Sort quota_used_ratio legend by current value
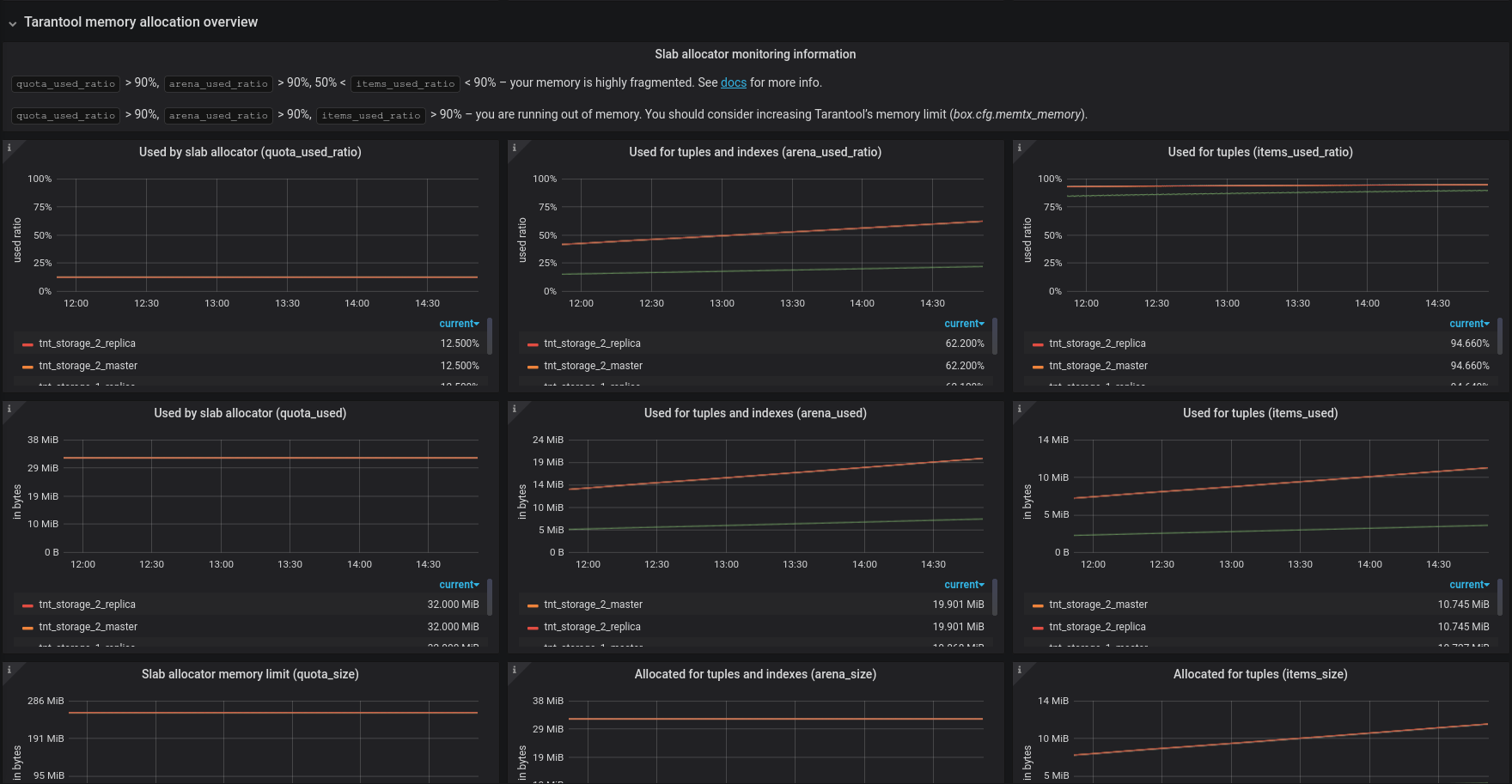This screenshot has width=1512, height=784. (459, 324)
